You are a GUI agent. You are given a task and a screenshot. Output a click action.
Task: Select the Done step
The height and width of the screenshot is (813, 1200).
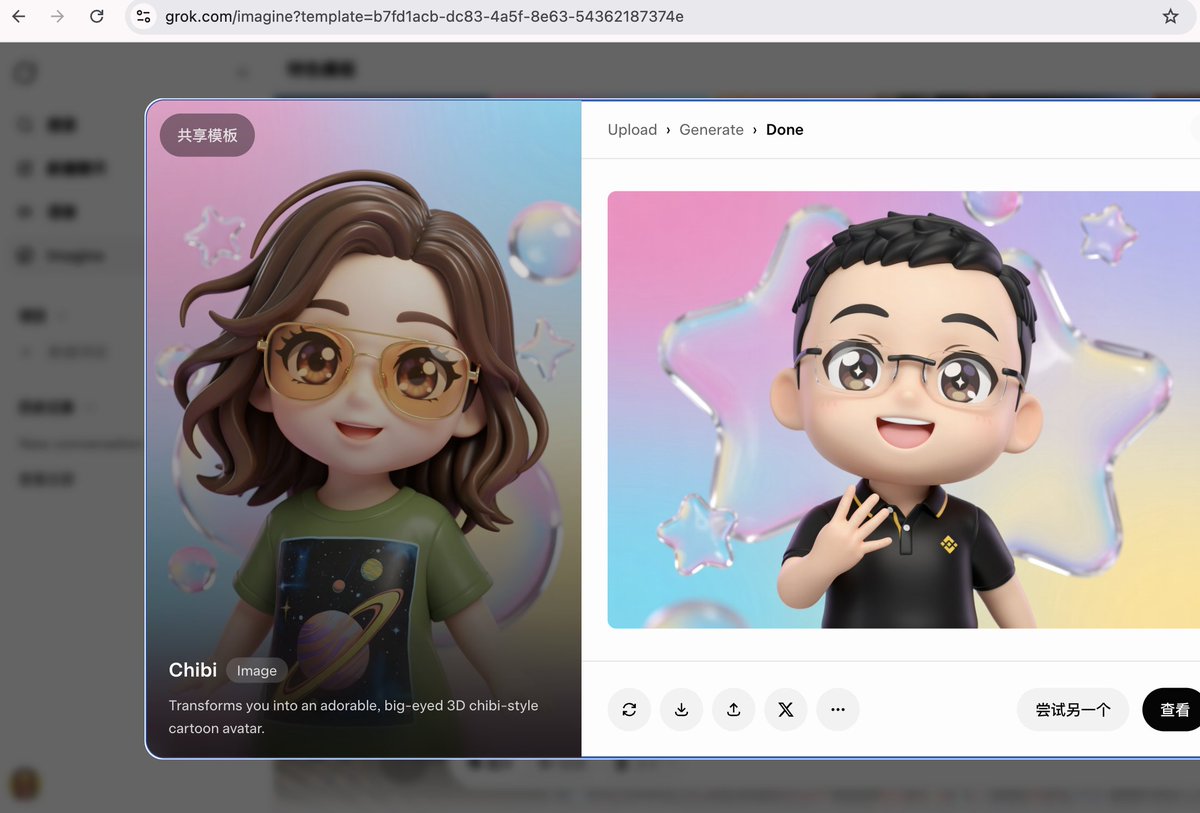[x=784, y=130]
